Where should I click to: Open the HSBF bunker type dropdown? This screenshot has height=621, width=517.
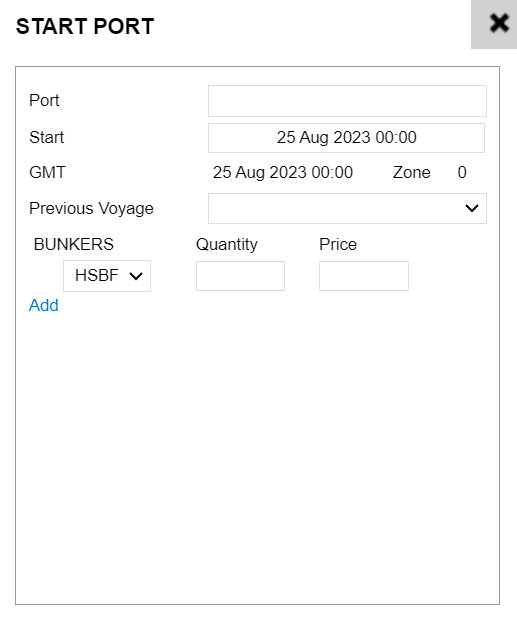pyautogui.click(x=107, y=276)
